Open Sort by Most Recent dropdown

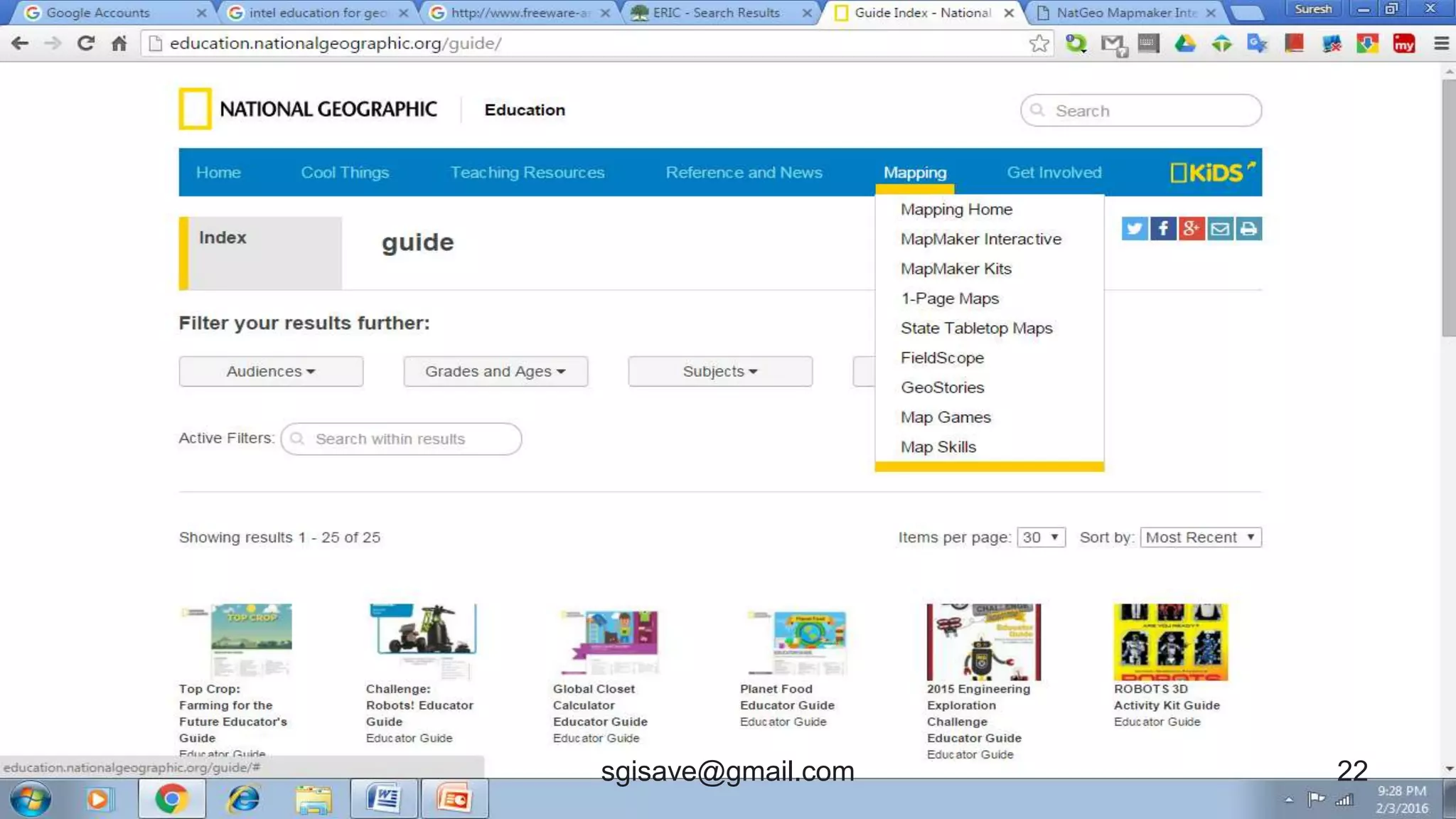[x=1200, y=537]
